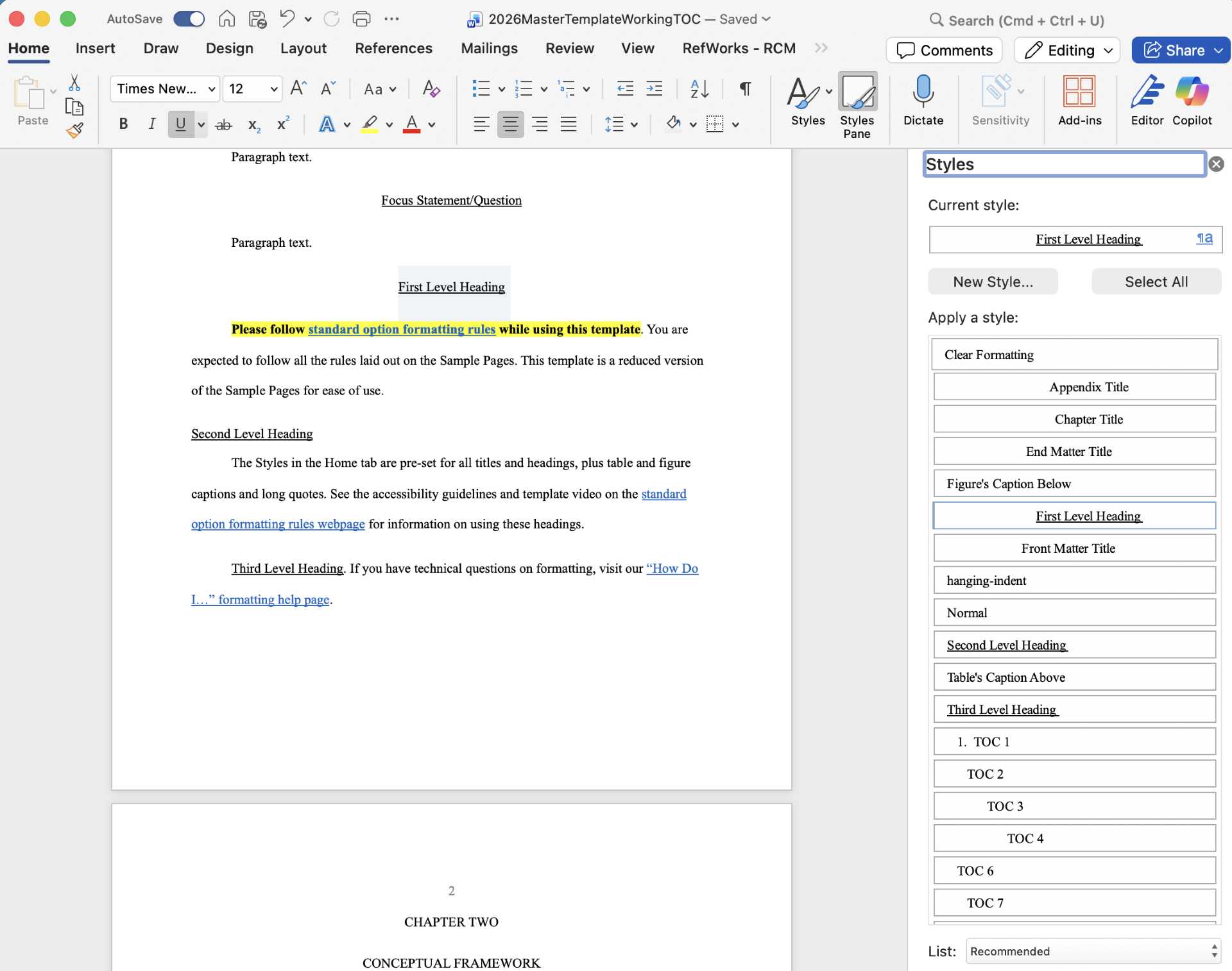The width and height of the screenshot is (1232, 971).
Task: Toggle italic formatting
Action: (x=151, y=124)
